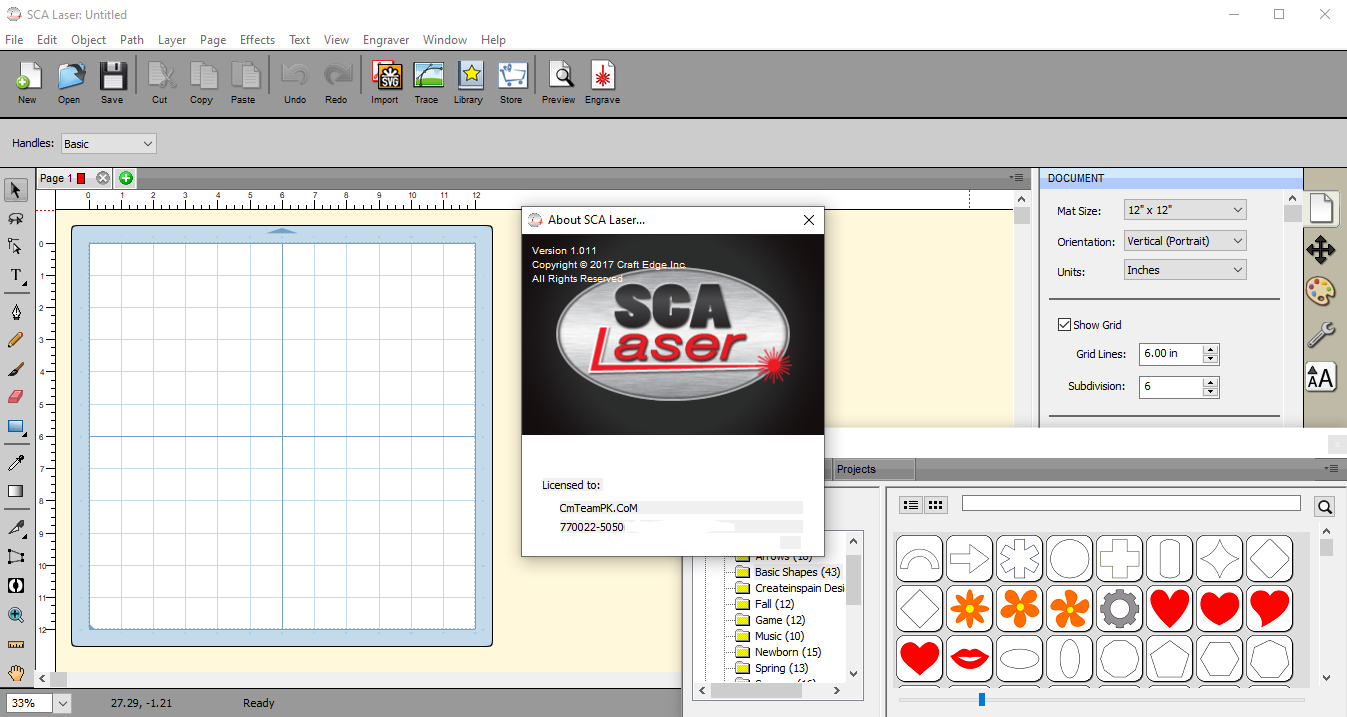Click the Copy toolbar icon
The width and height of the screenshot is (1347, 717).
pos(202,84)
